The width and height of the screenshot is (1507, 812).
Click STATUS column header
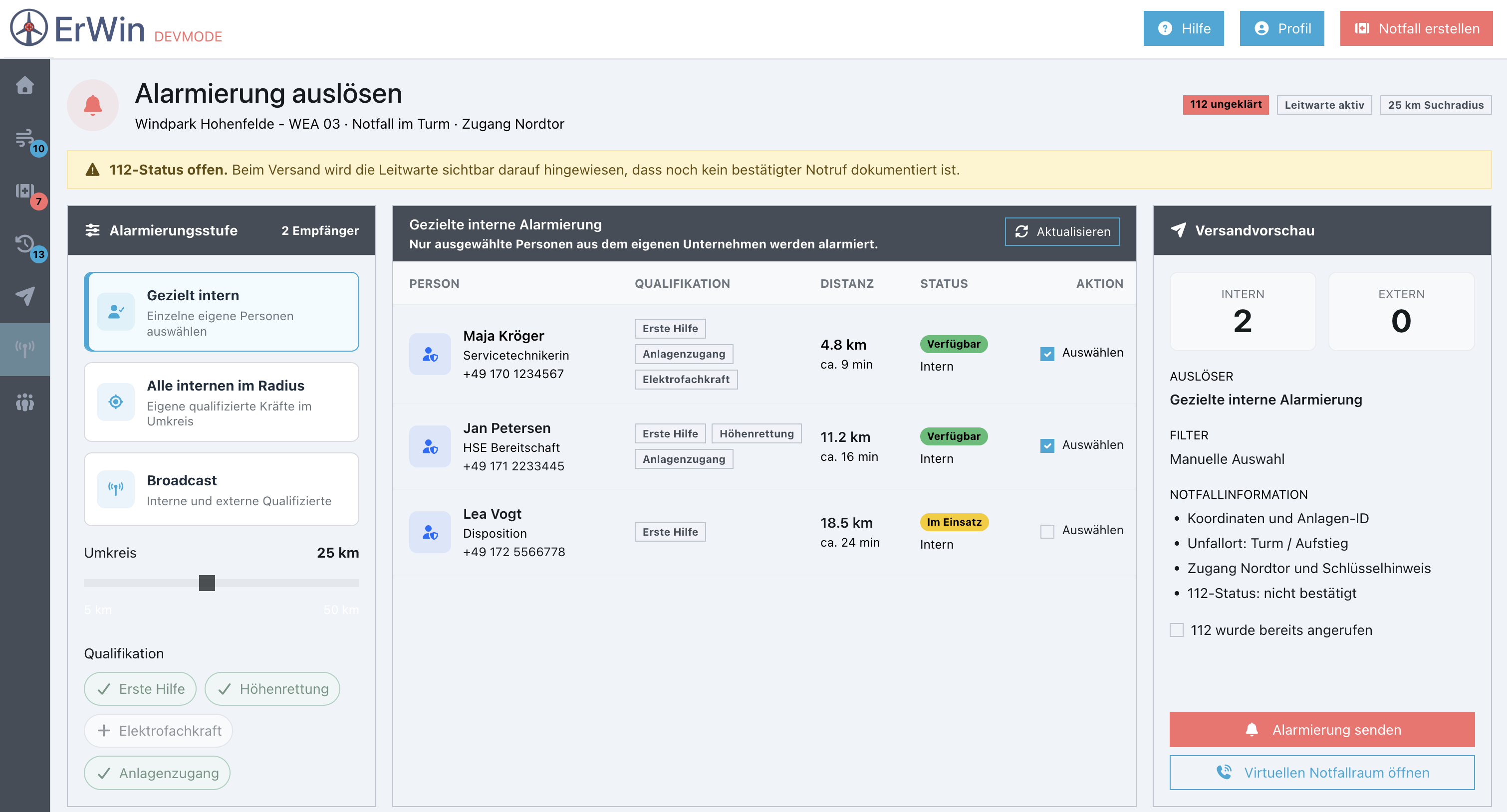(x=944, y=283)
